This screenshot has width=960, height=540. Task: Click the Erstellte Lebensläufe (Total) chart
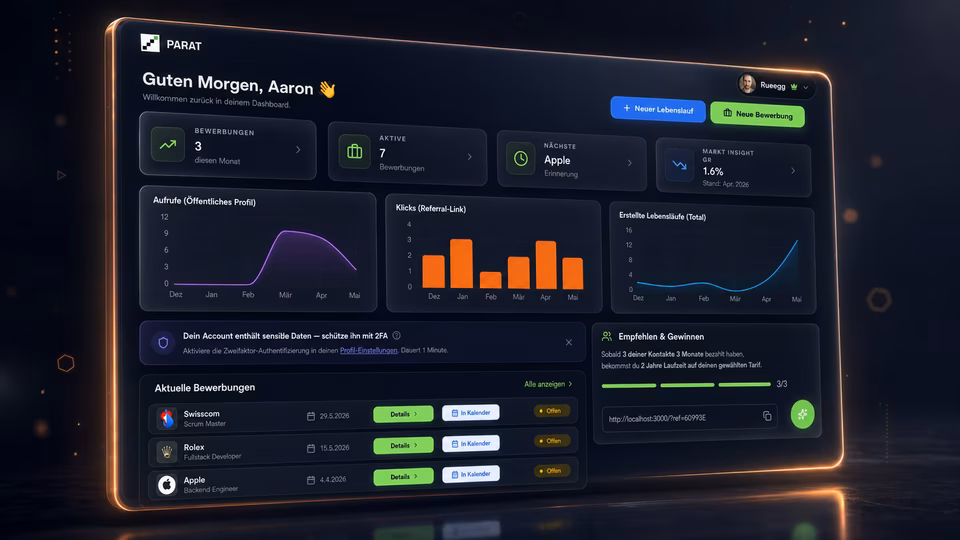click(x=712, y=260)
